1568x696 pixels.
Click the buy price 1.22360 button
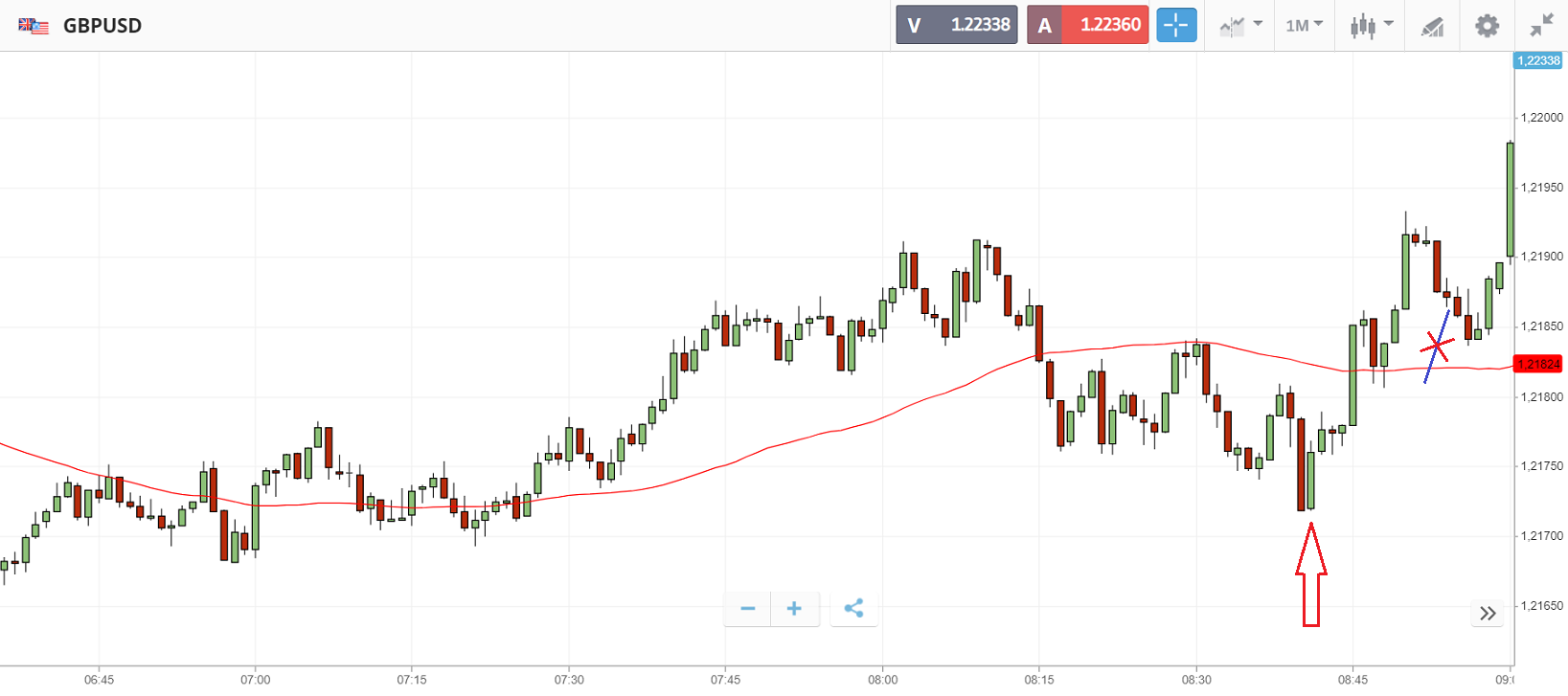[x=1087, y=25]
